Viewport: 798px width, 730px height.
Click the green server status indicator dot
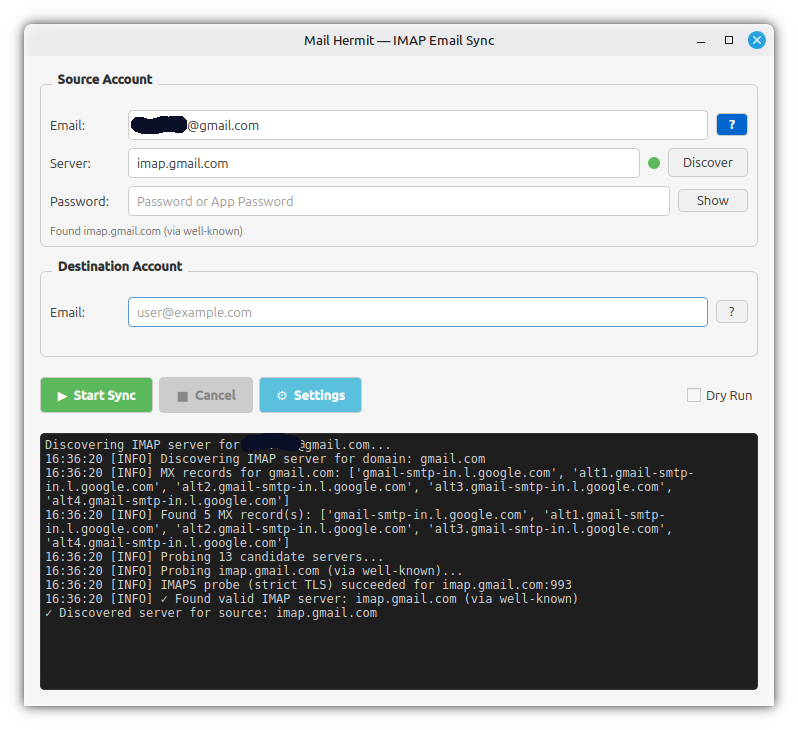tap(654, 163)
